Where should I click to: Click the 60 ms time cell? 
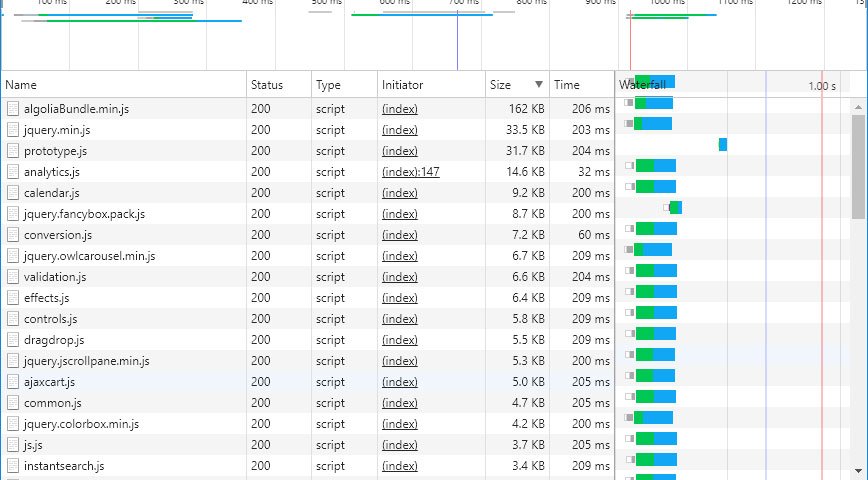pos(582,235)
